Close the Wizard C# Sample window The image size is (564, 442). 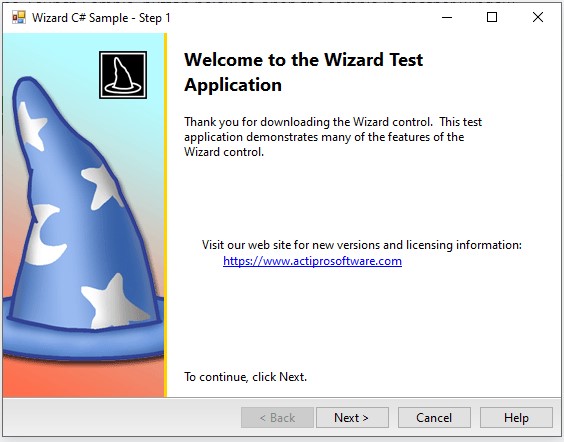tap(538, 17)
